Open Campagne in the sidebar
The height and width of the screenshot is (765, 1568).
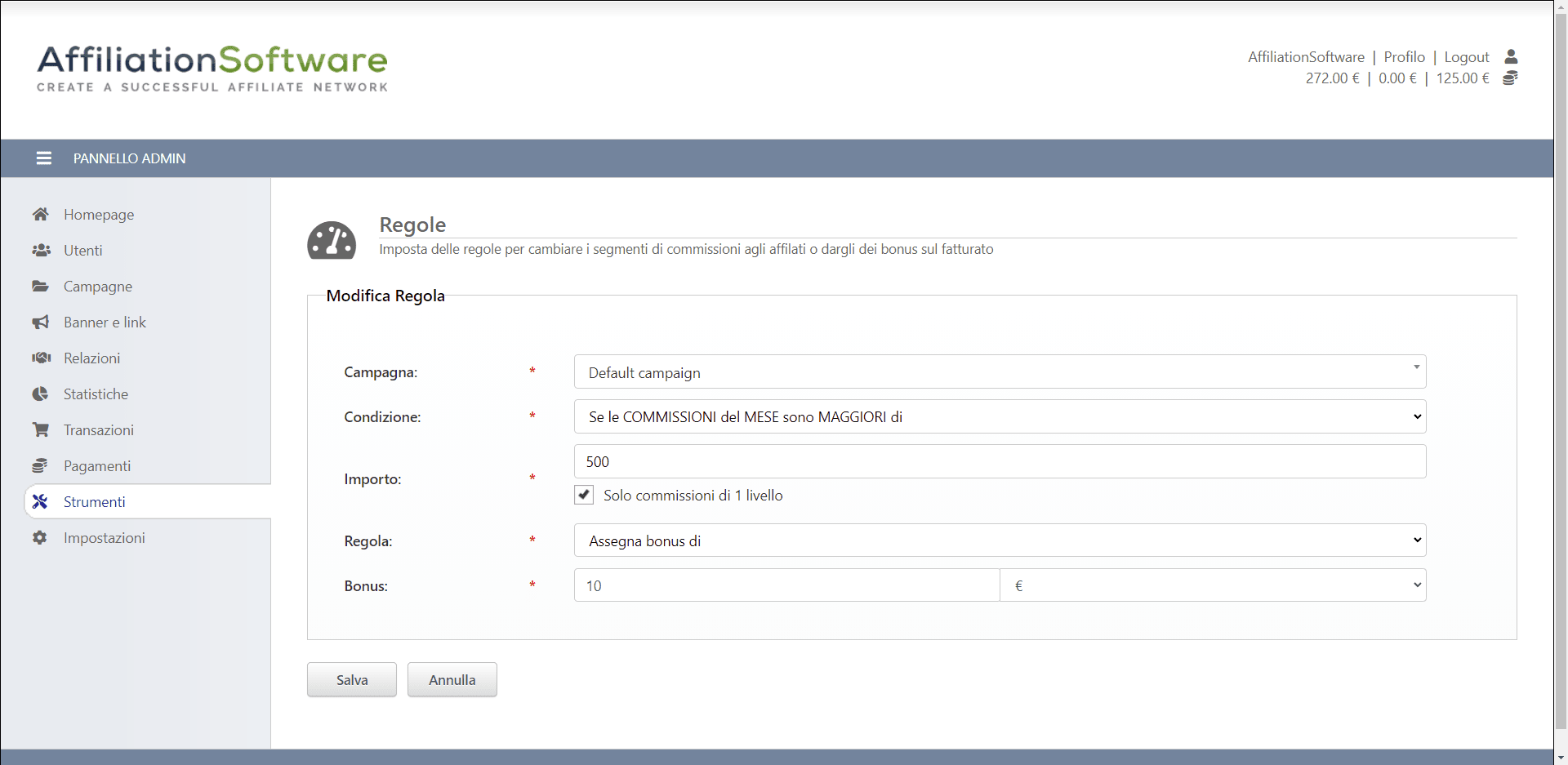98,287
